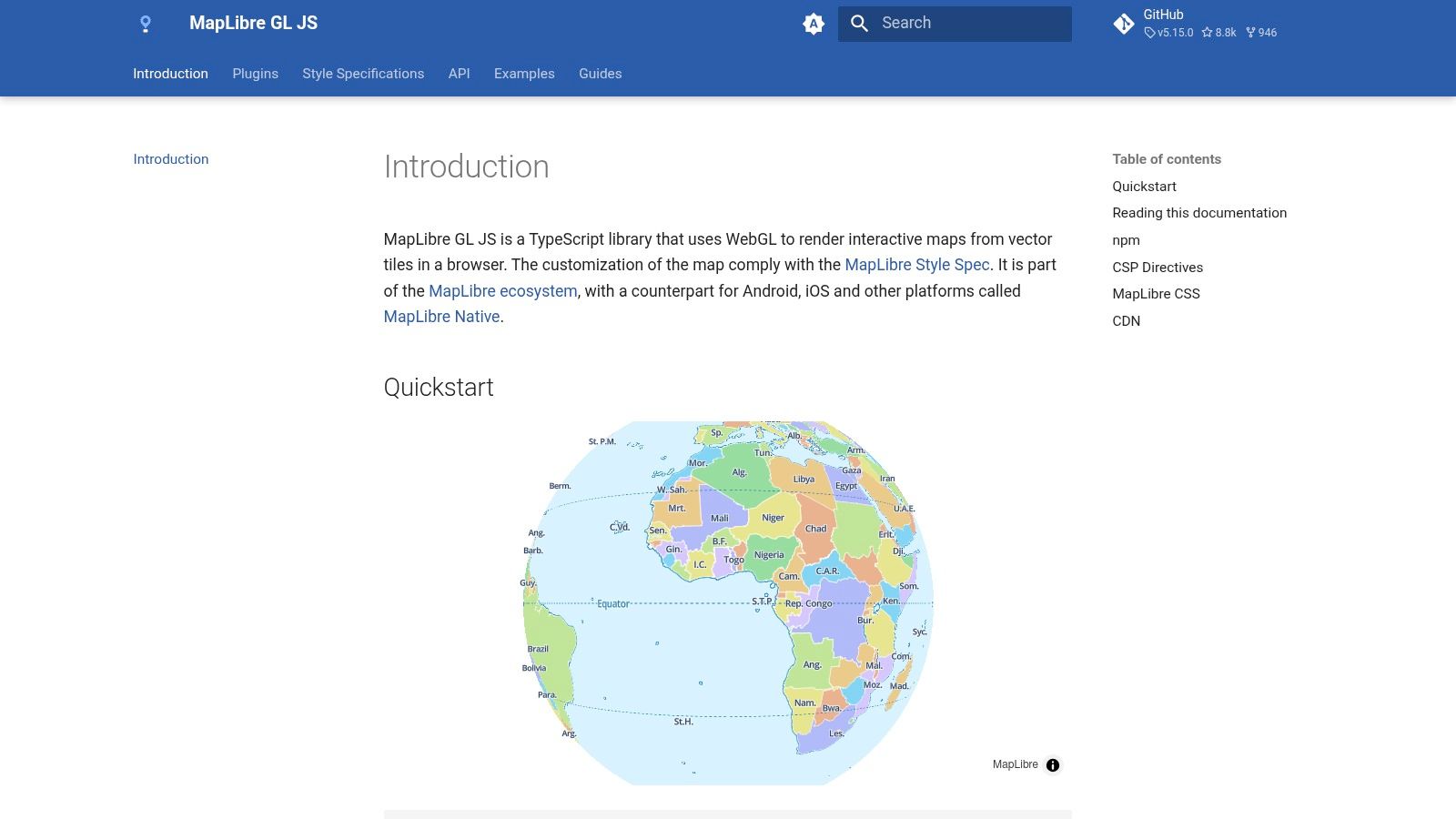Image resolution: width=1456 pixels, height=819 pixels.
Task: Open the Style Specifications section
Action: 363,74
